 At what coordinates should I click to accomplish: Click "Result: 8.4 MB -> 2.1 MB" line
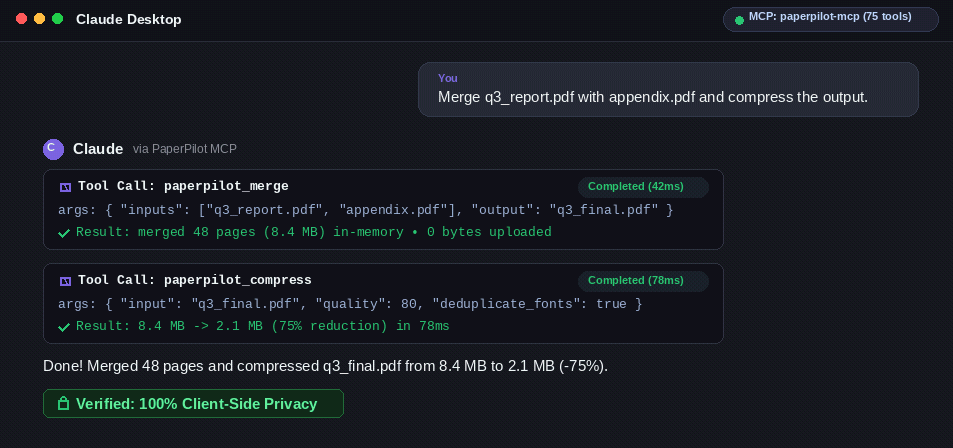[x=263, y=326]
